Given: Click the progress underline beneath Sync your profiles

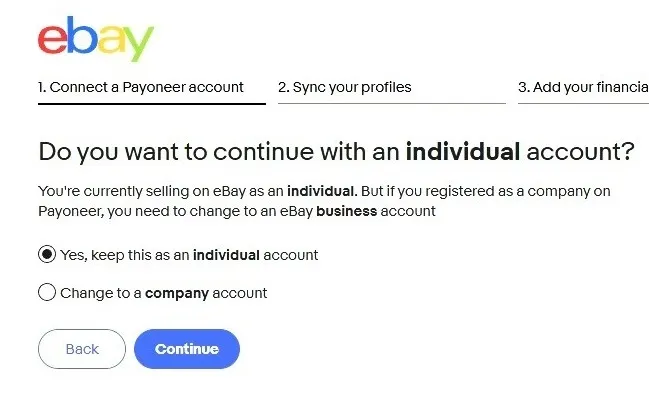Looking at the screenshot, I should point(391,103).
